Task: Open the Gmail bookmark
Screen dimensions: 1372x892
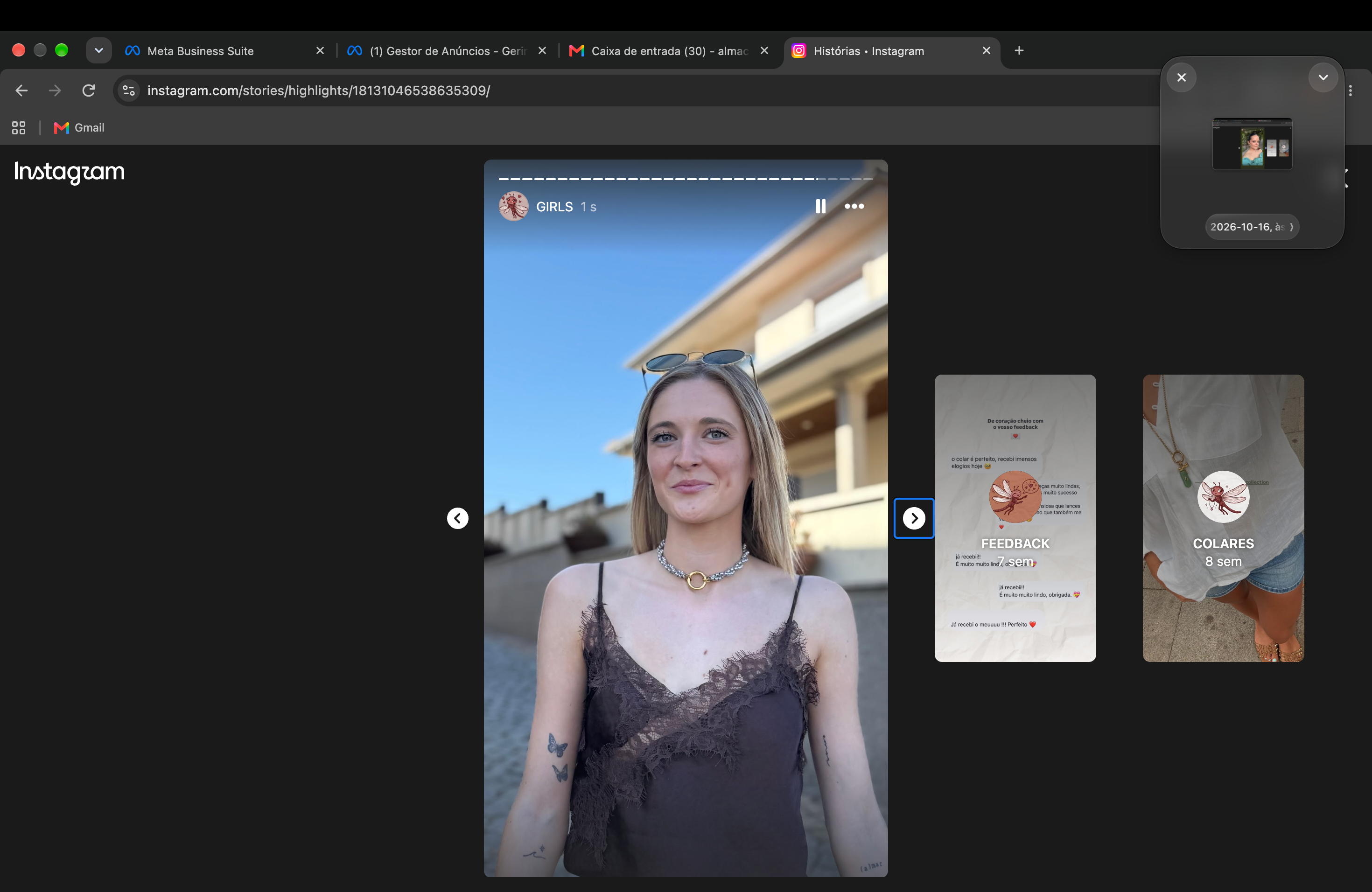Action: 79,128
